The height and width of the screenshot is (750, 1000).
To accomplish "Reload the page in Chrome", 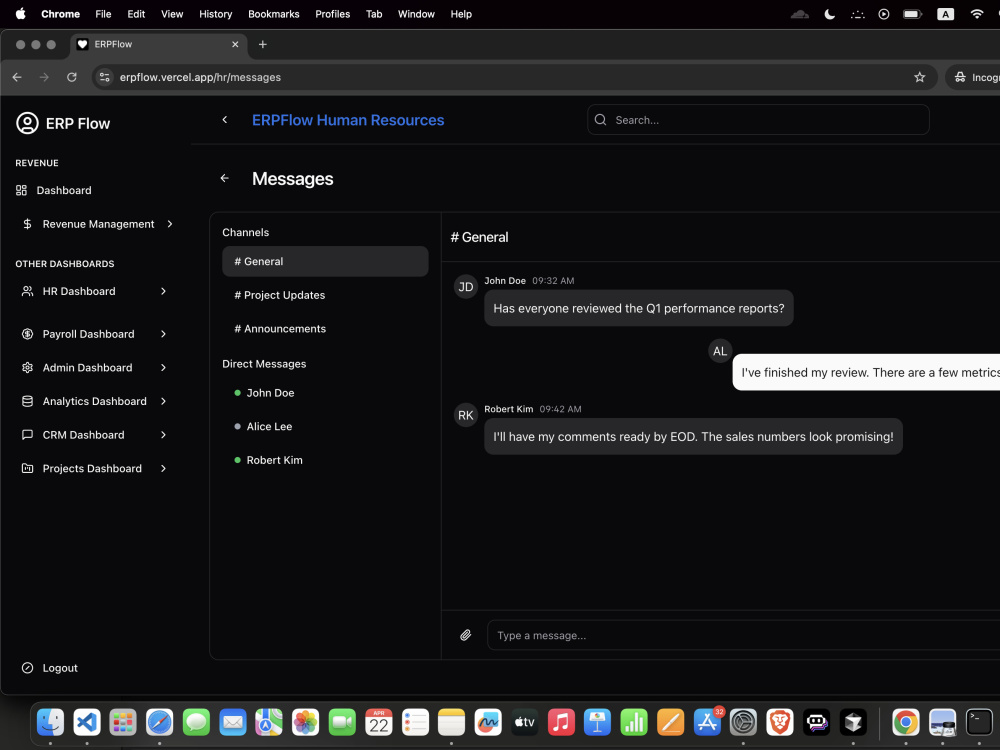I will [72, 77].
